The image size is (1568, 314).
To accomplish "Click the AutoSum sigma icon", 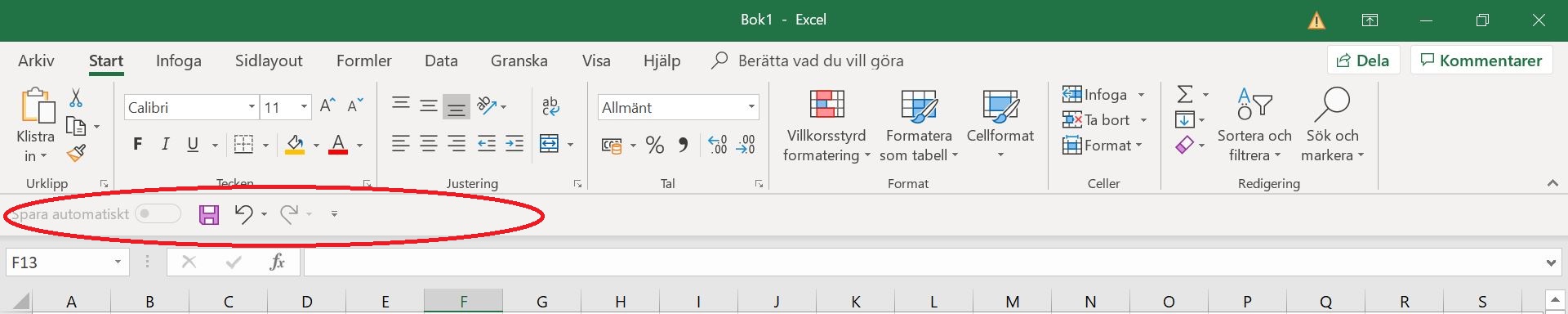I will tap(1184, 94).
